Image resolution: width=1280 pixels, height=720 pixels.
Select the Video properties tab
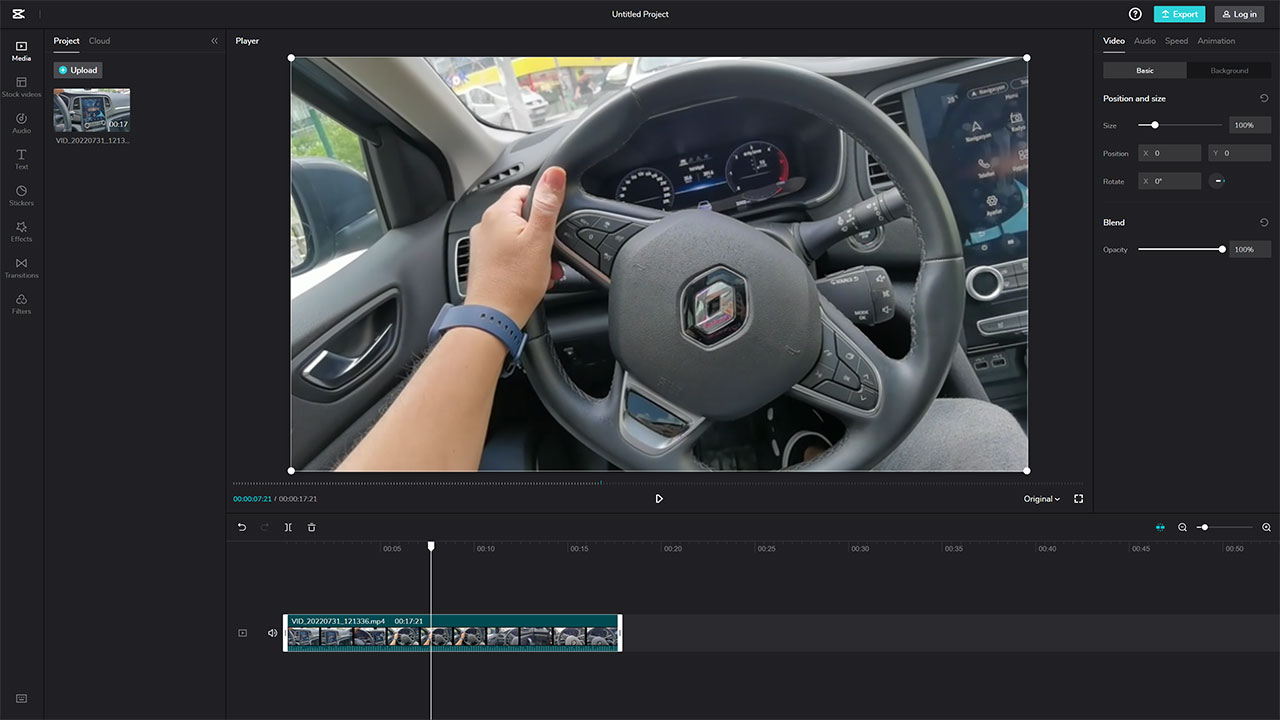[1114, 41]
